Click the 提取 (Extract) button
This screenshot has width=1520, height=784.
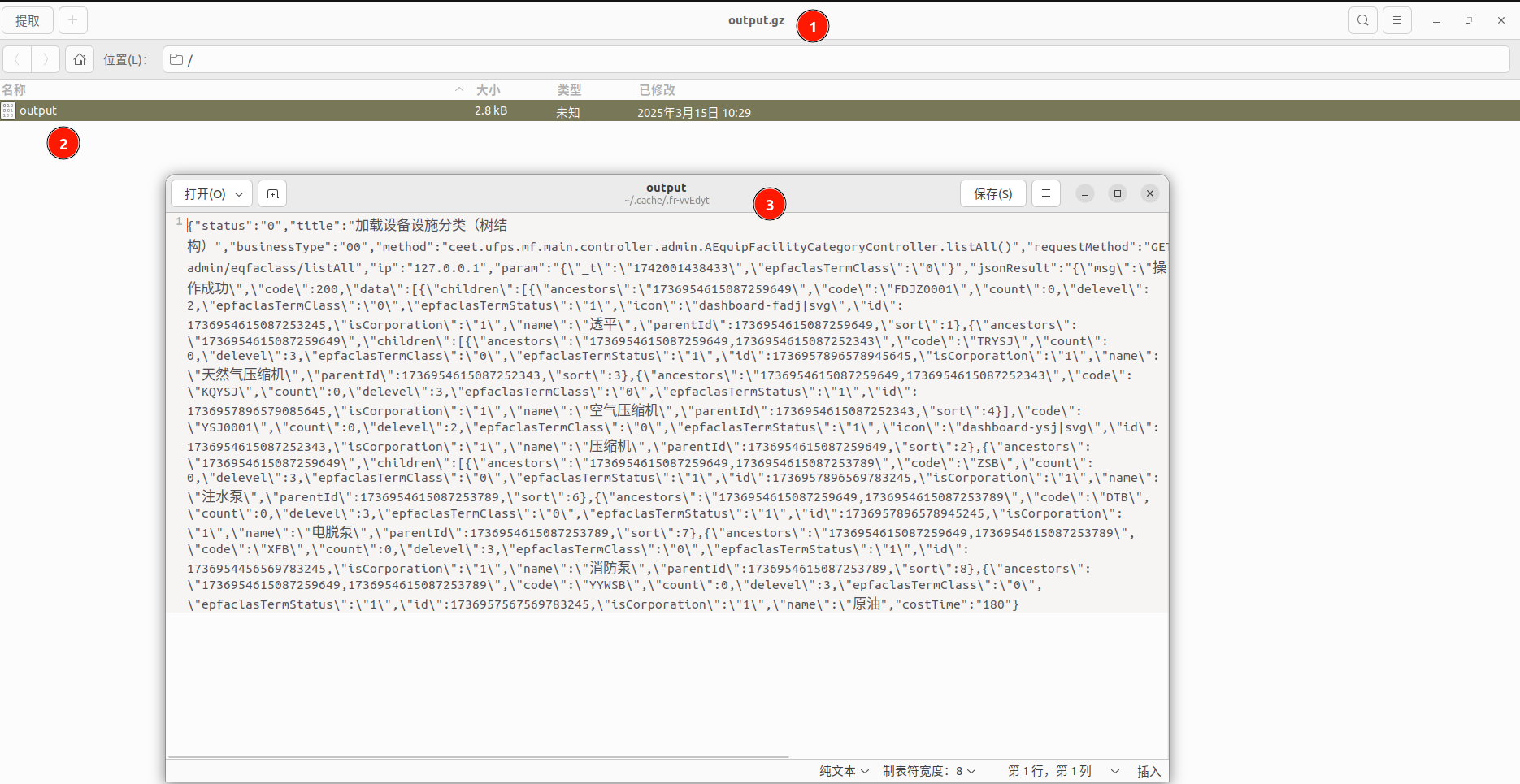(x=28, y=20)
